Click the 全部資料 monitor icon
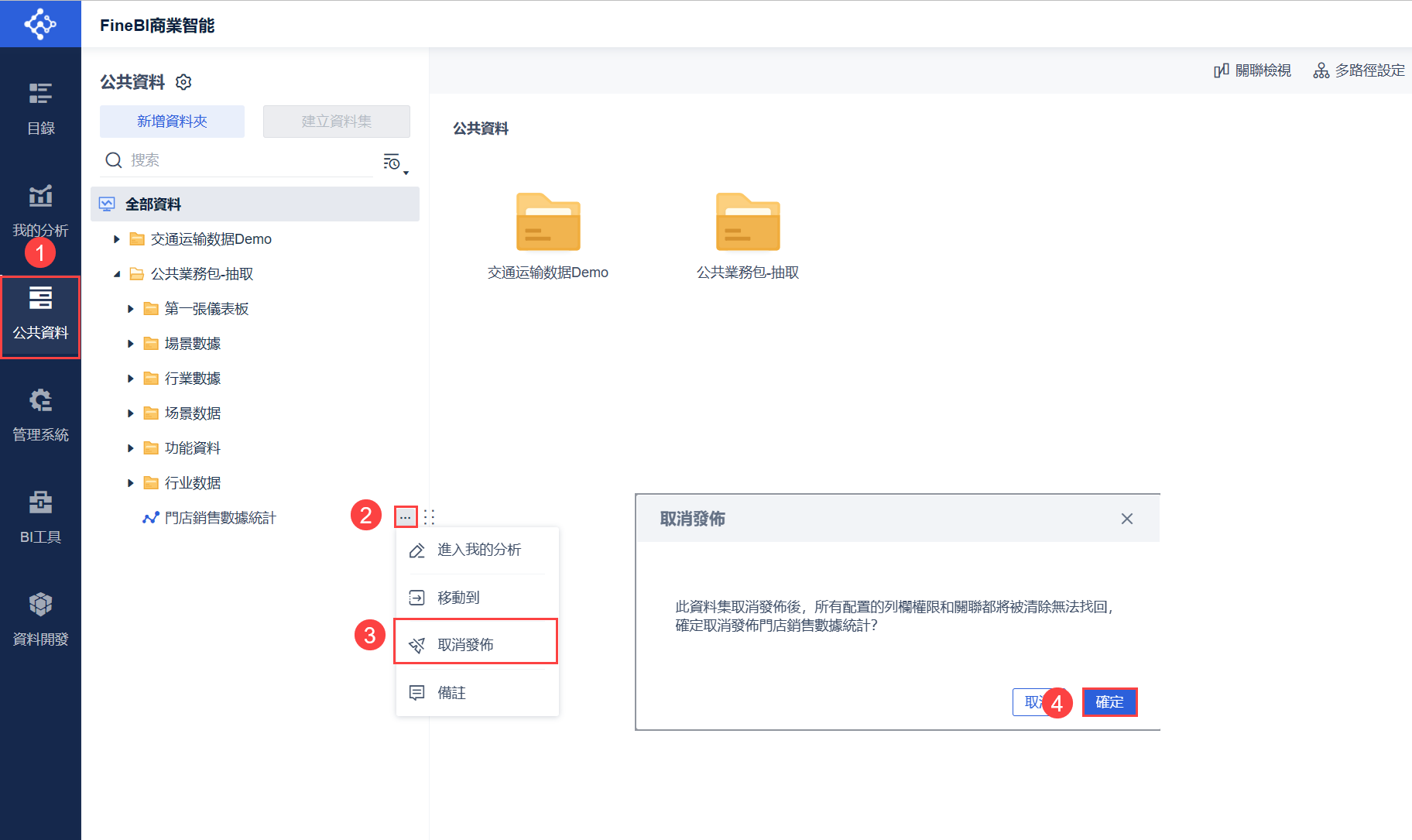This screenshot has height=840, width=1412. [107, 204]
